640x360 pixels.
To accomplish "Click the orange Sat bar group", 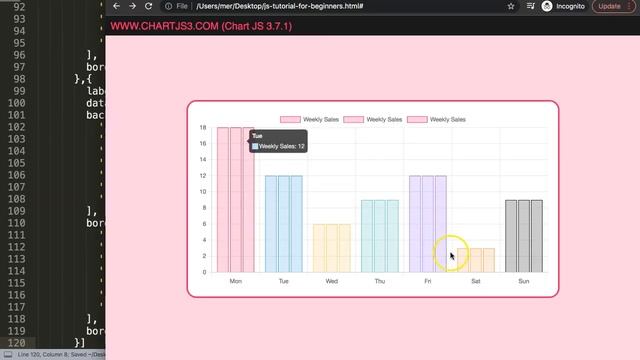I will click(x=476, y=260).
